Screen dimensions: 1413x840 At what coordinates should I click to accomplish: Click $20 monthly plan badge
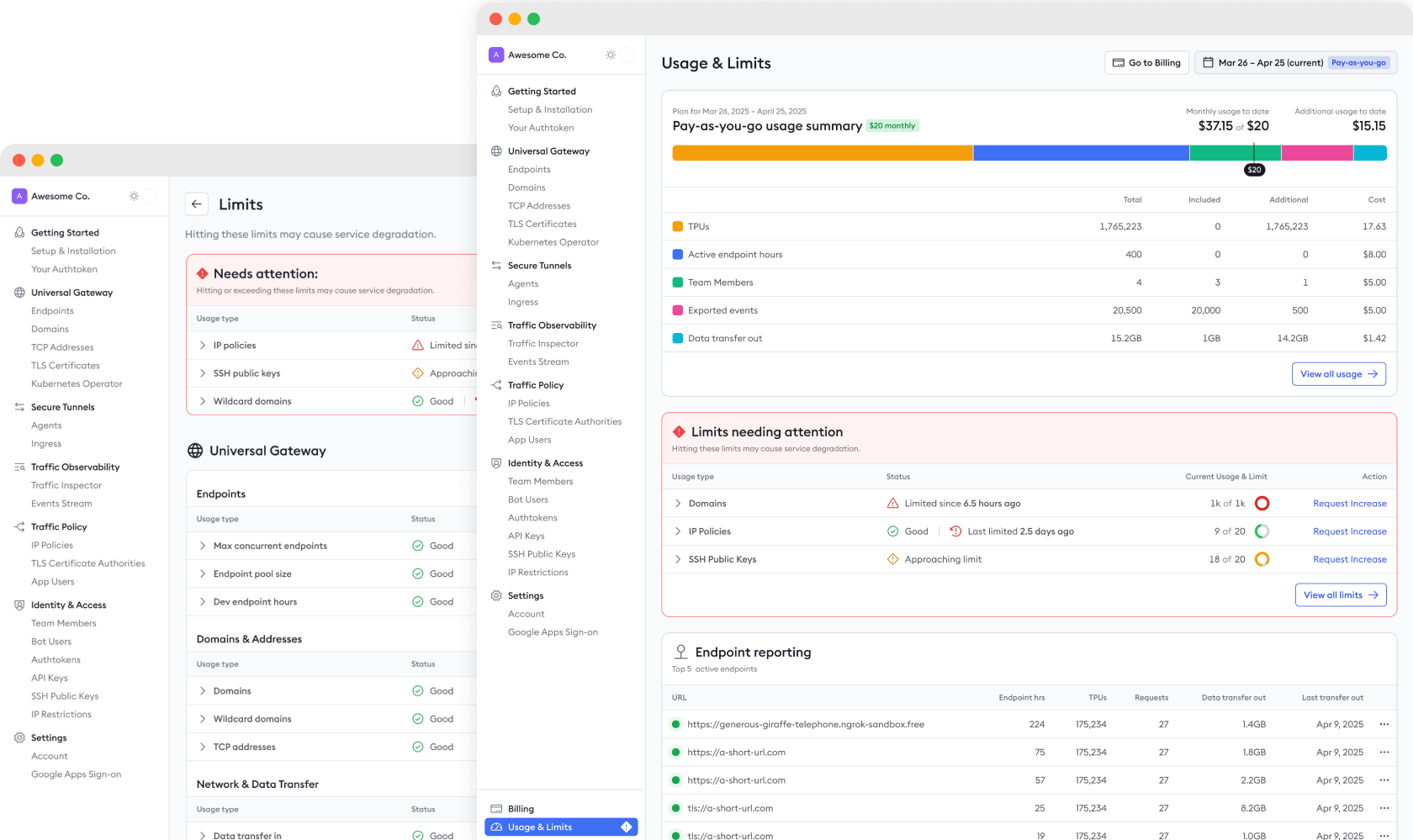[892, 126]
